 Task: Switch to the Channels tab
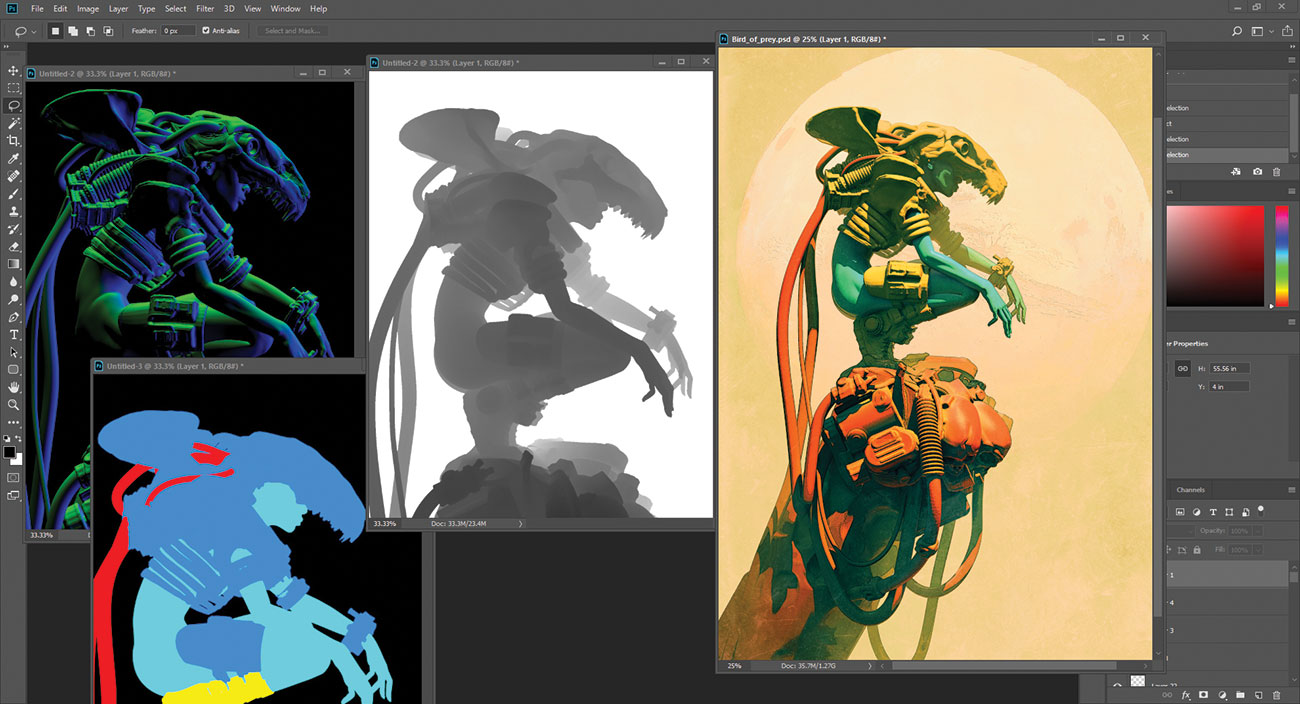[1190, 490]
